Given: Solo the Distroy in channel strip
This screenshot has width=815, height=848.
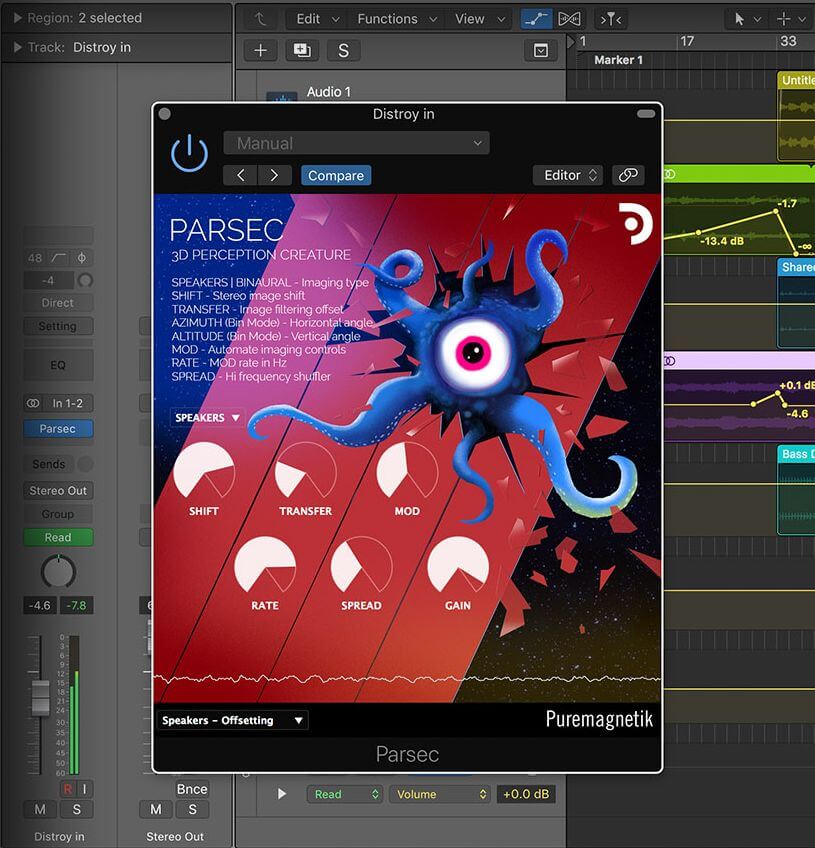Looking at the screenshot, I should pos(76,809).
